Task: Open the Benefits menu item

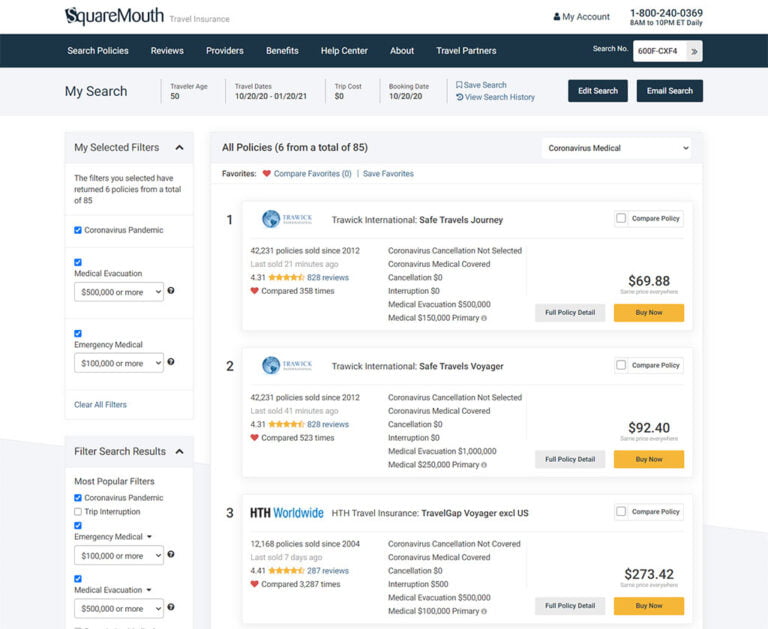Action: [282, 51]
